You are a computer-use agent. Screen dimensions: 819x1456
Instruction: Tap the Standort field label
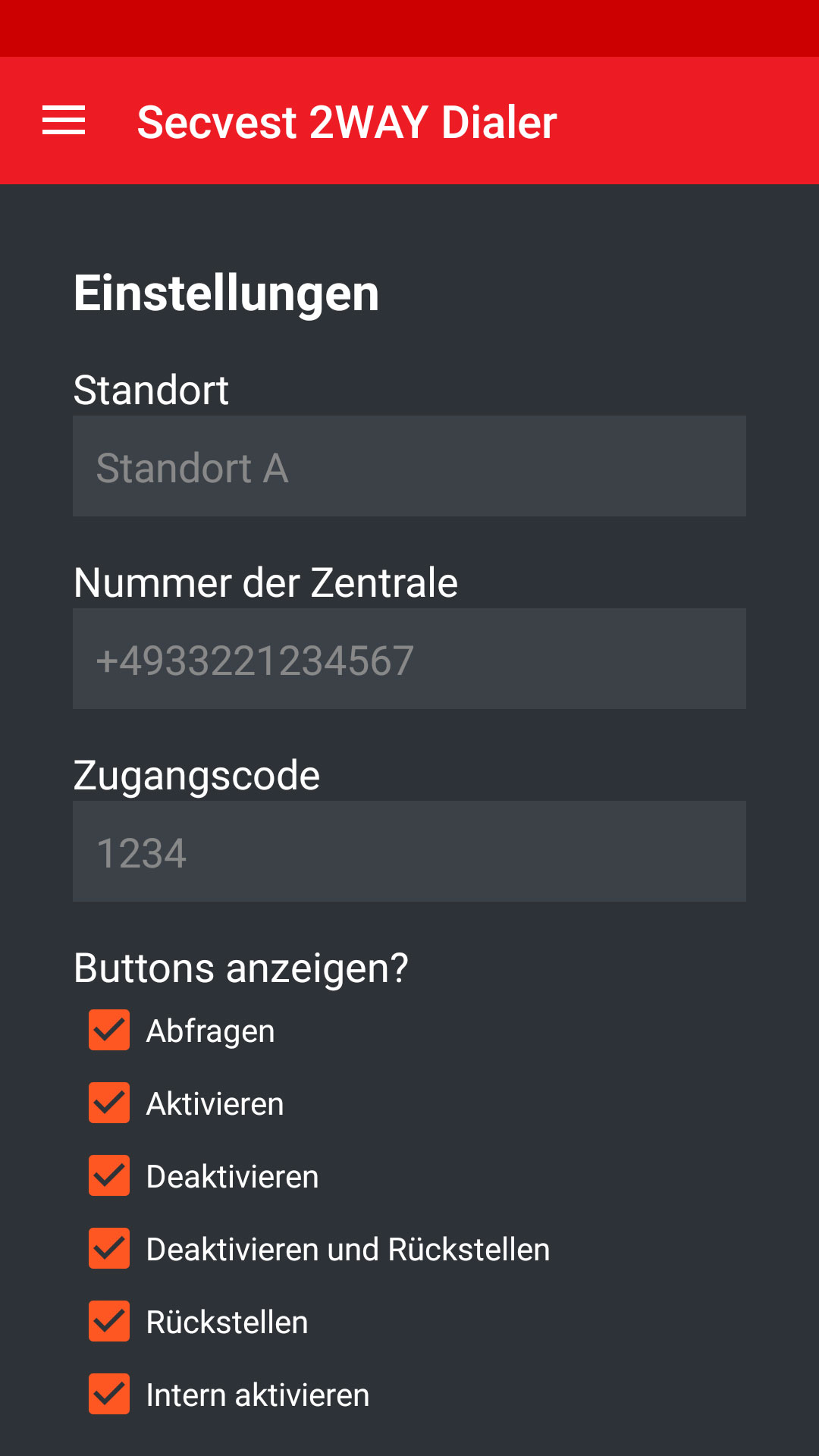(151, 391)
